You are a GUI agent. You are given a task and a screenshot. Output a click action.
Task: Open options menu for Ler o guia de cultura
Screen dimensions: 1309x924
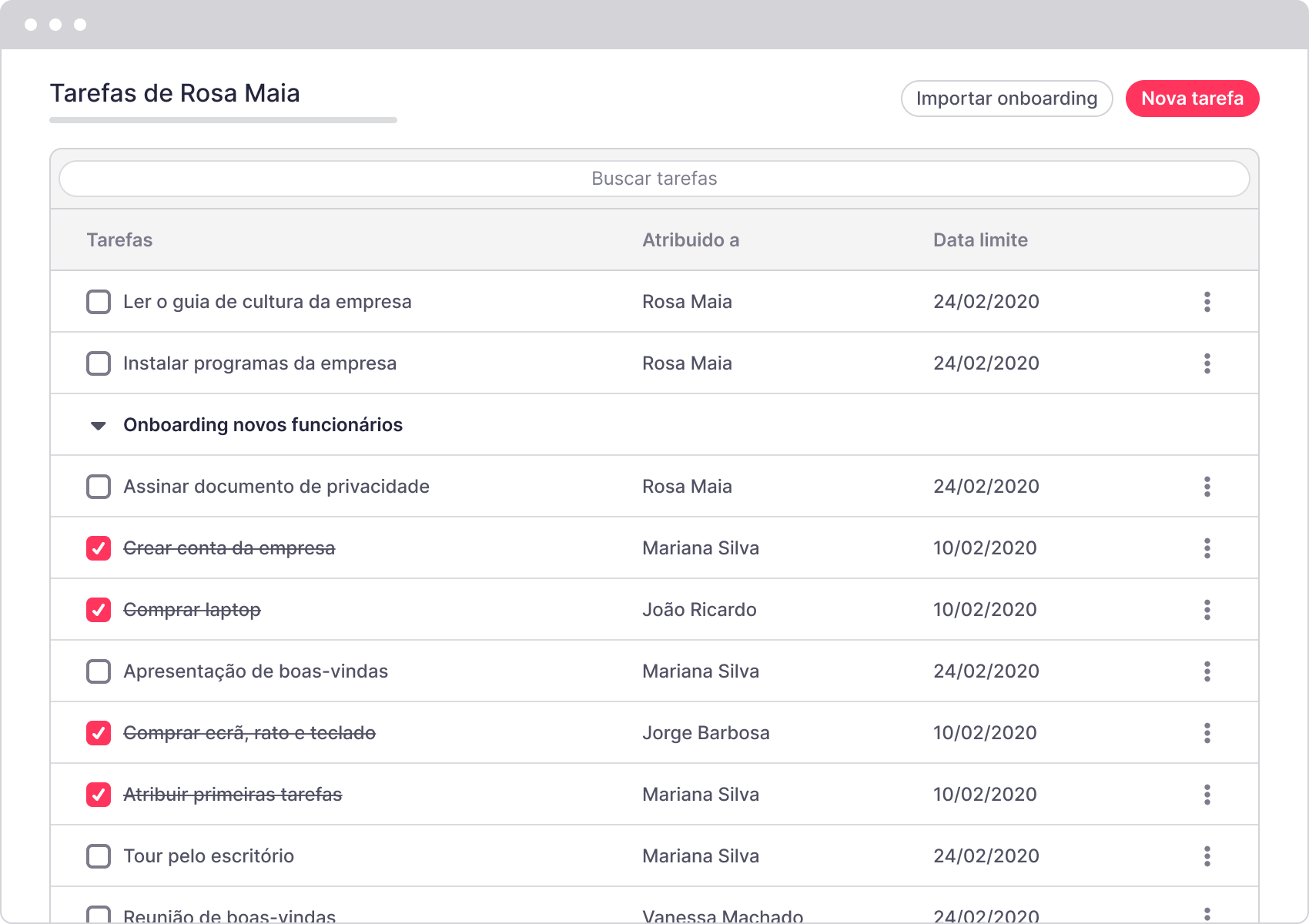point(1207,302)
